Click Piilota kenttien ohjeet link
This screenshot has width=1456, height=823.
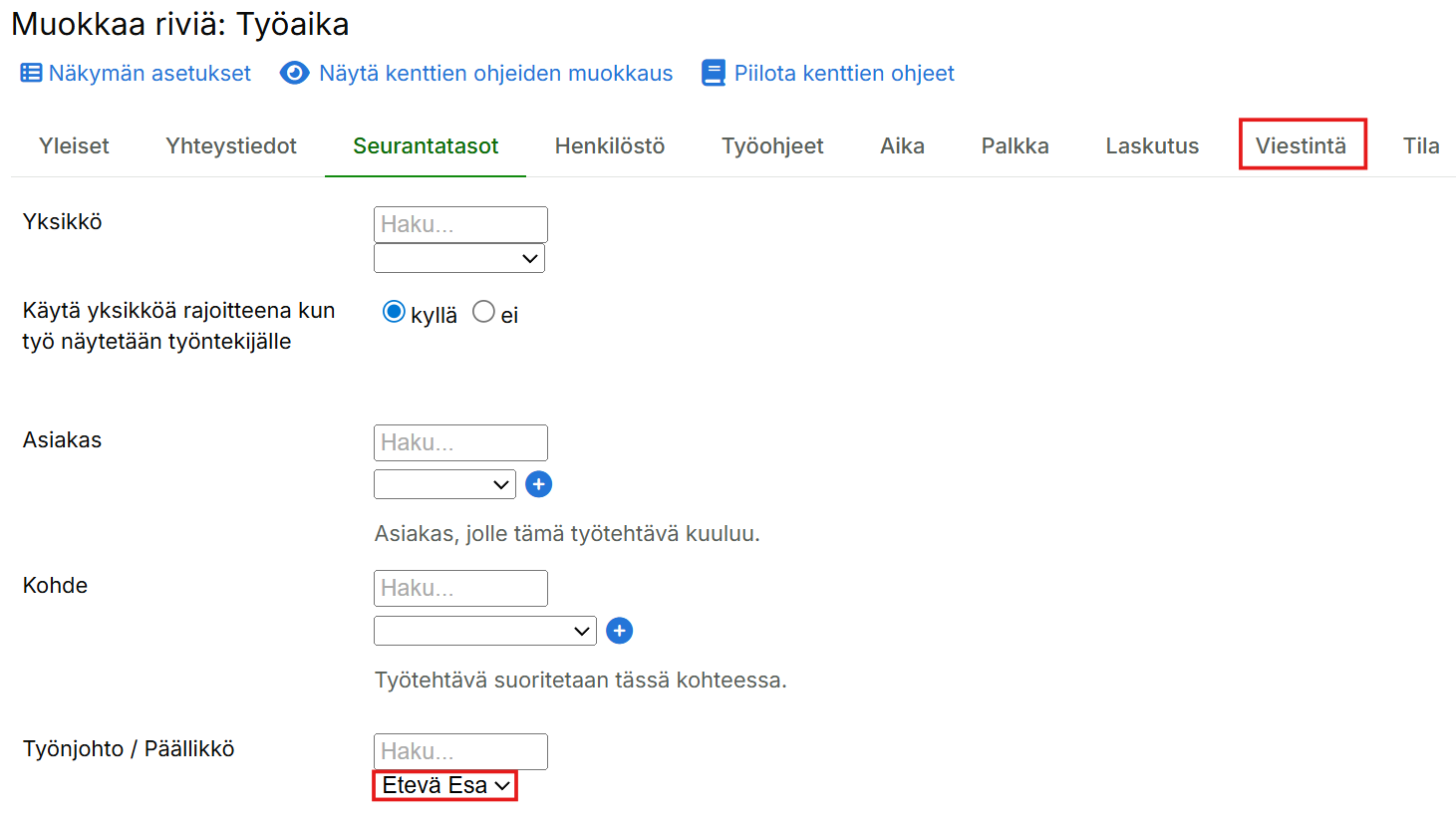pyautogui.click(x=844, y=73)
